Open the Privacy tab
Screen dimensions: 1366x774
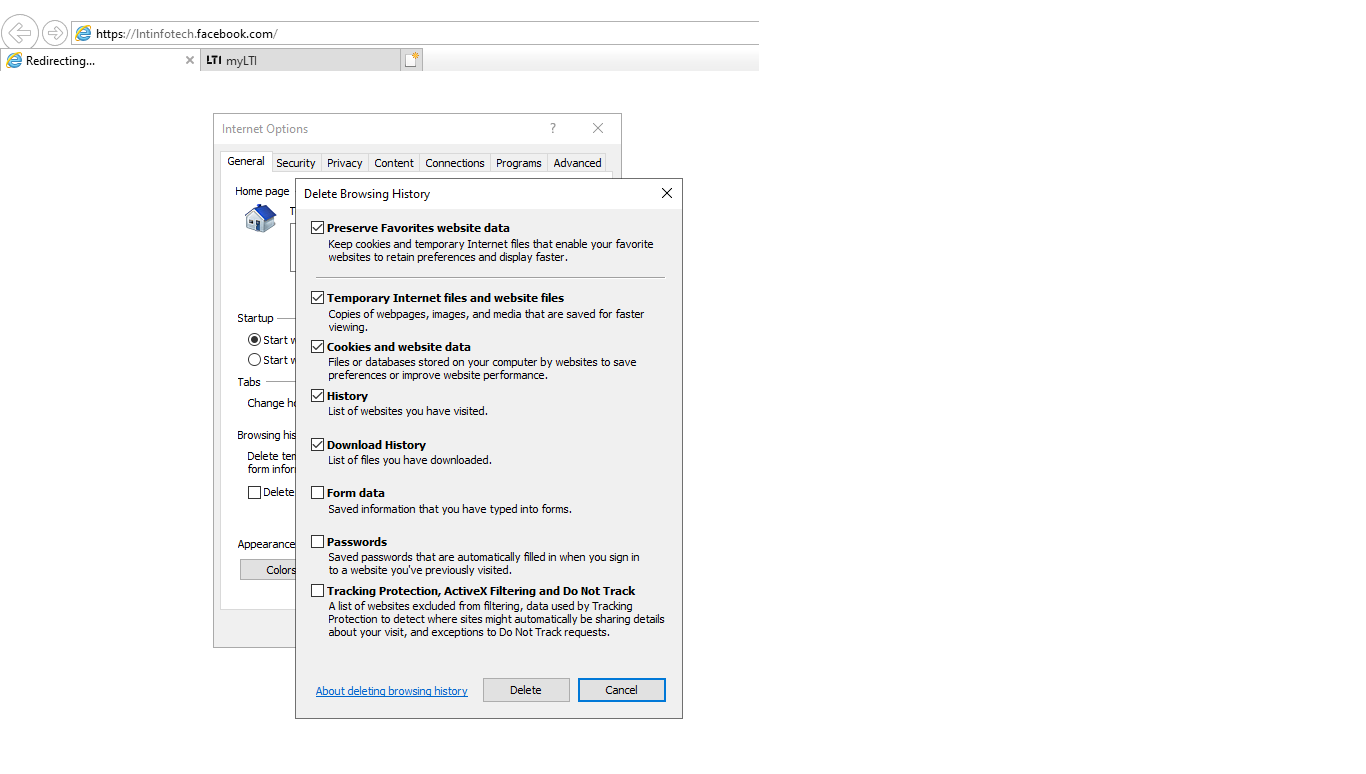point(345,163)
